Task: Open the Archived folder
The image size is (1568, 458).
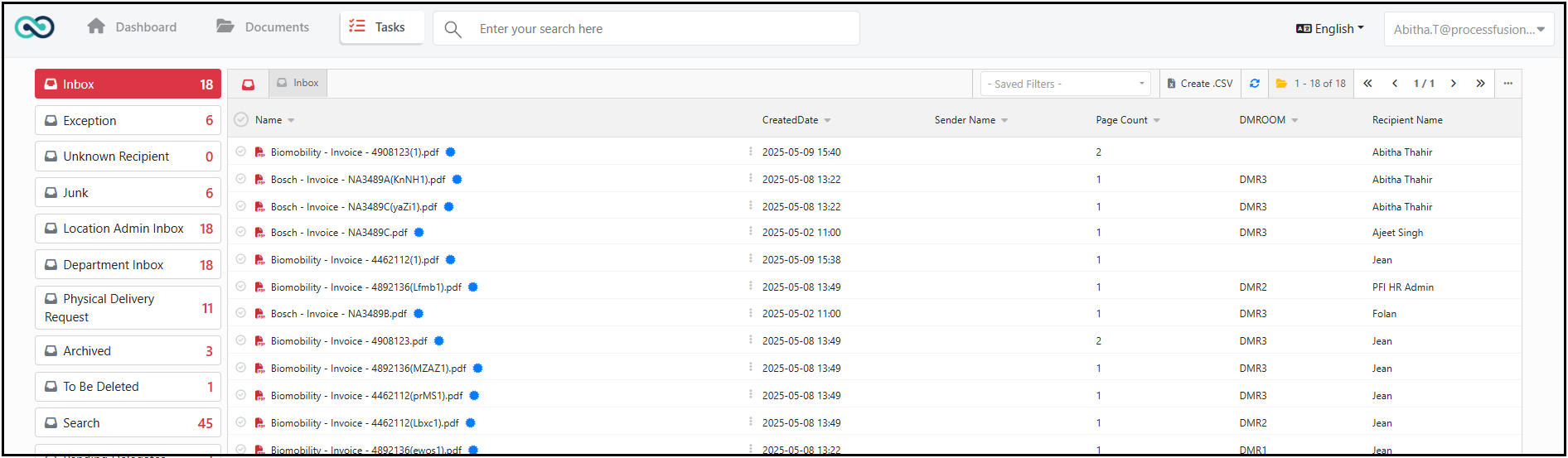Action: pos(128,351)
